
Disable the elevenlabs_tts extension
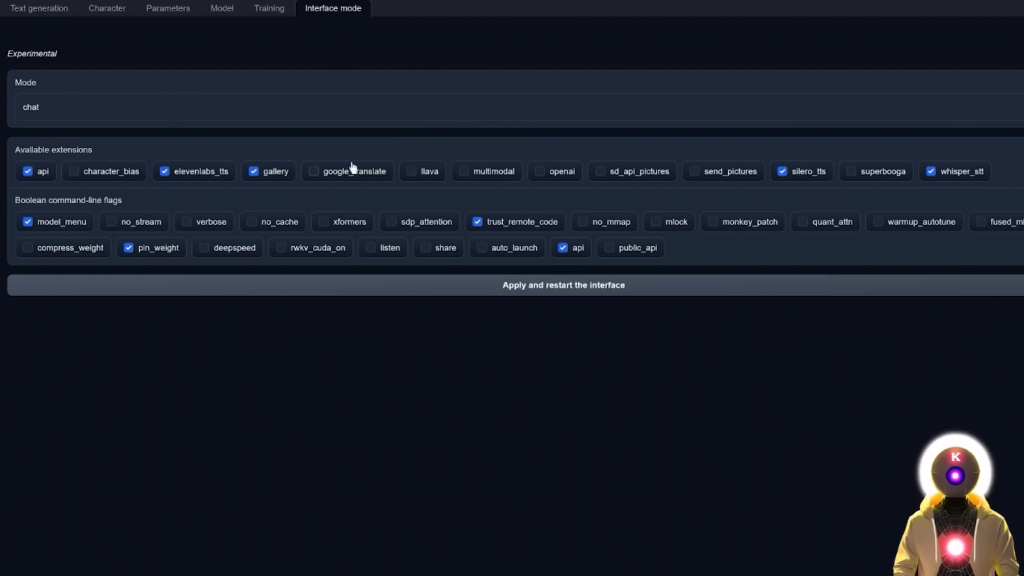pos(165,171)
